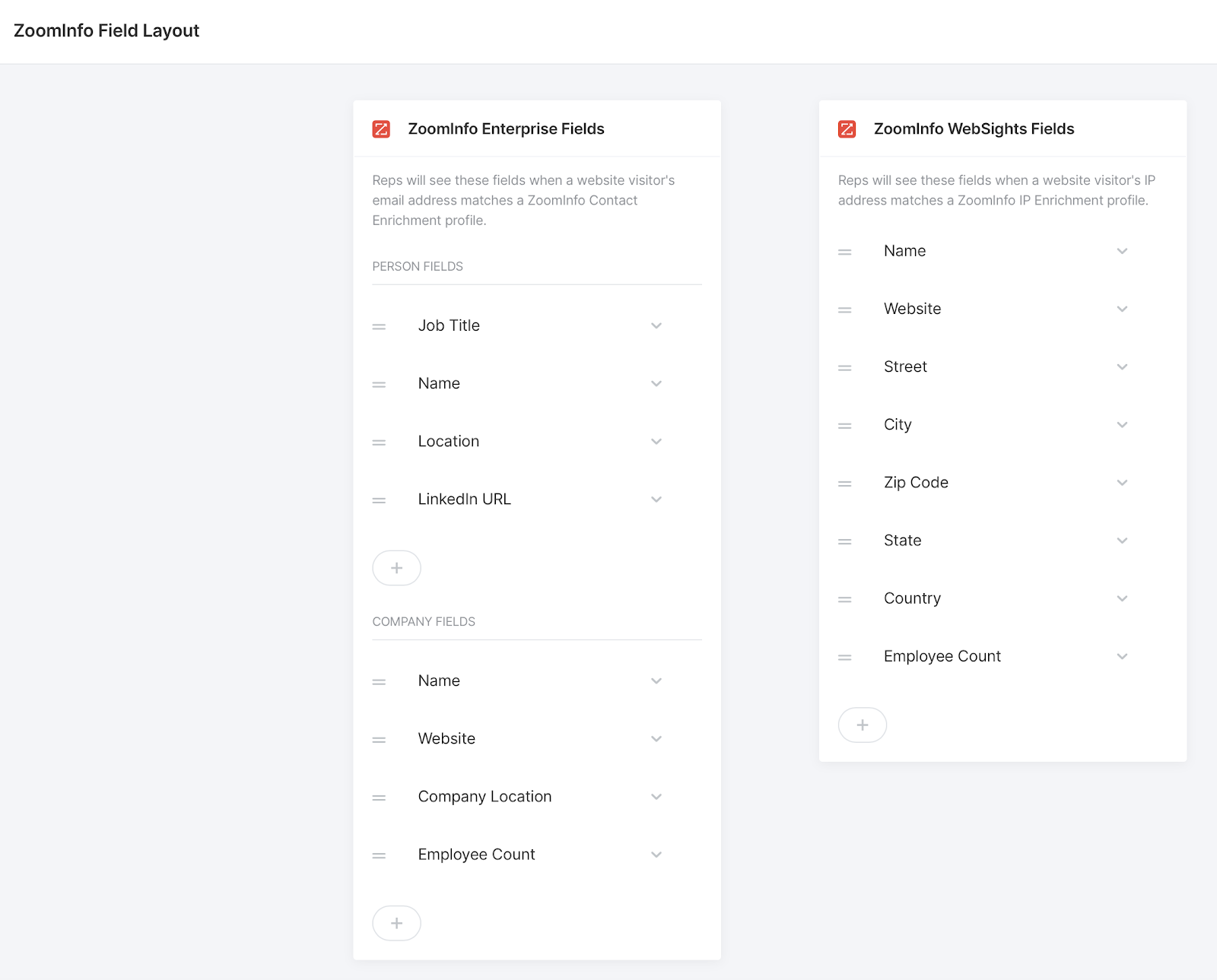
Task: Expand the Company Location chevron
Action: [x=656, y=796]
